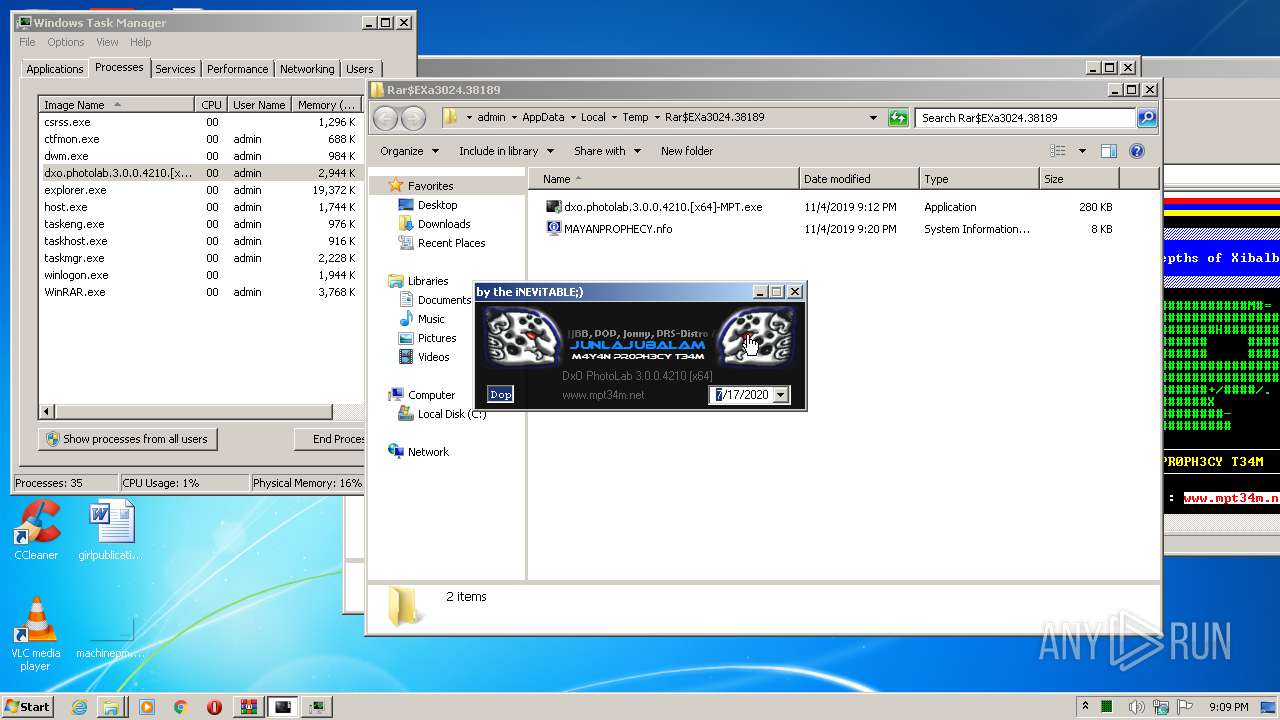
Task: Open the view options dropdown arrow
Action: tap(1082, 151)
